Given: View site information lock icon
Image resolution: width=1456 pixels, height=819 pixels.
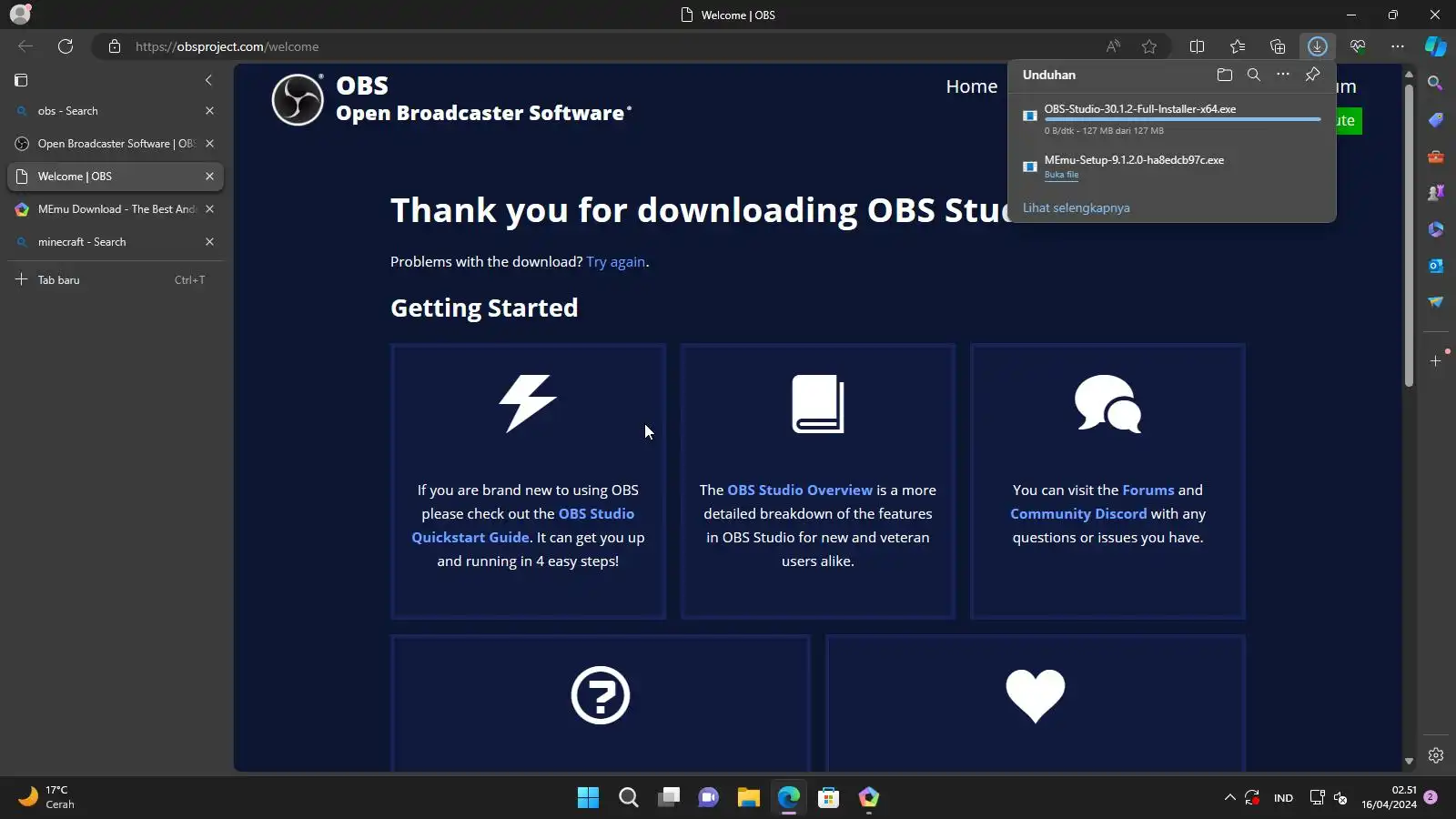Looking at the screenshot, I should (115, 46).
